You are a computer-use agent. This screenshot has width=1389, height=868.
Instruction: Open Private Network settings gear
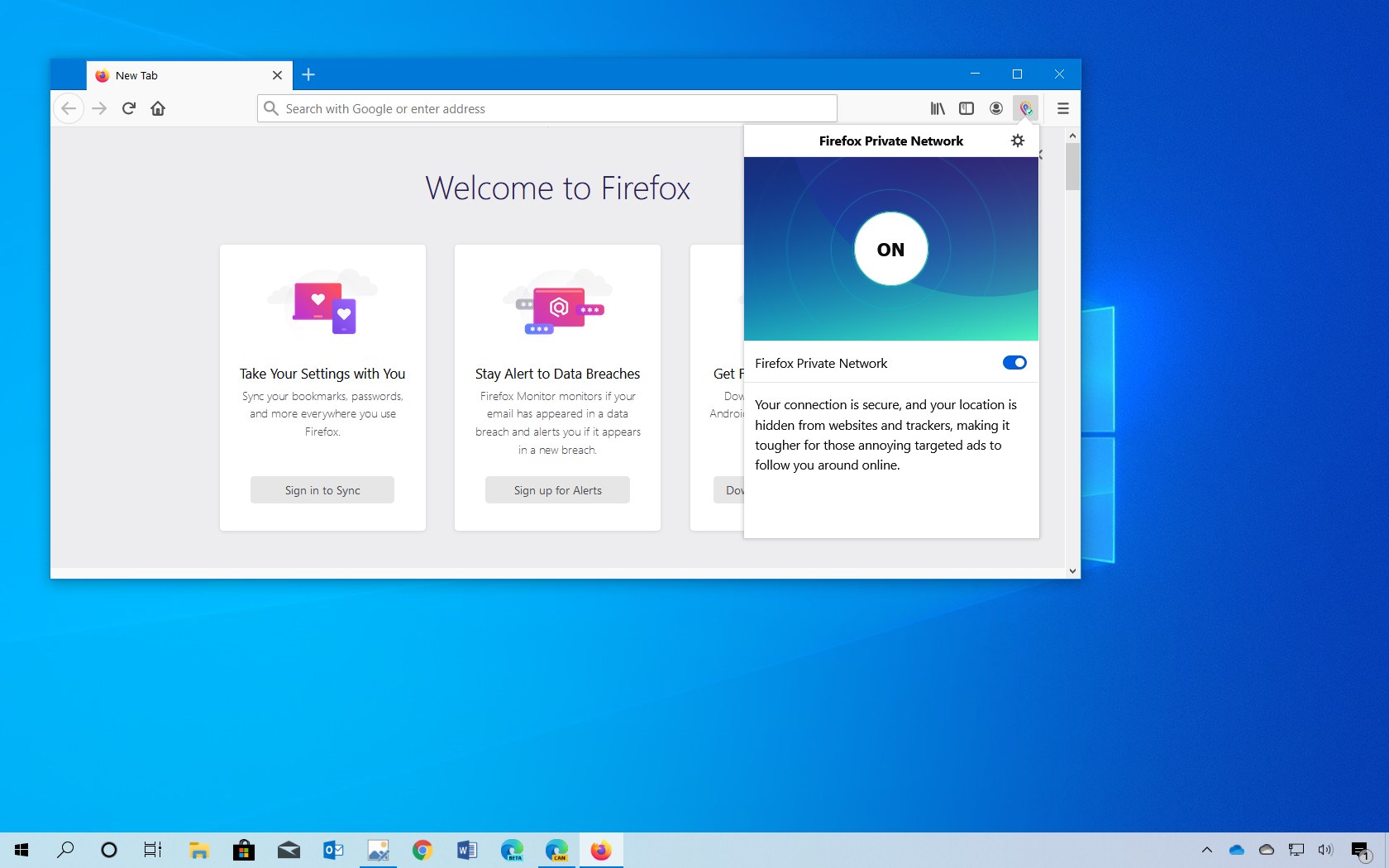(1018, 141)
